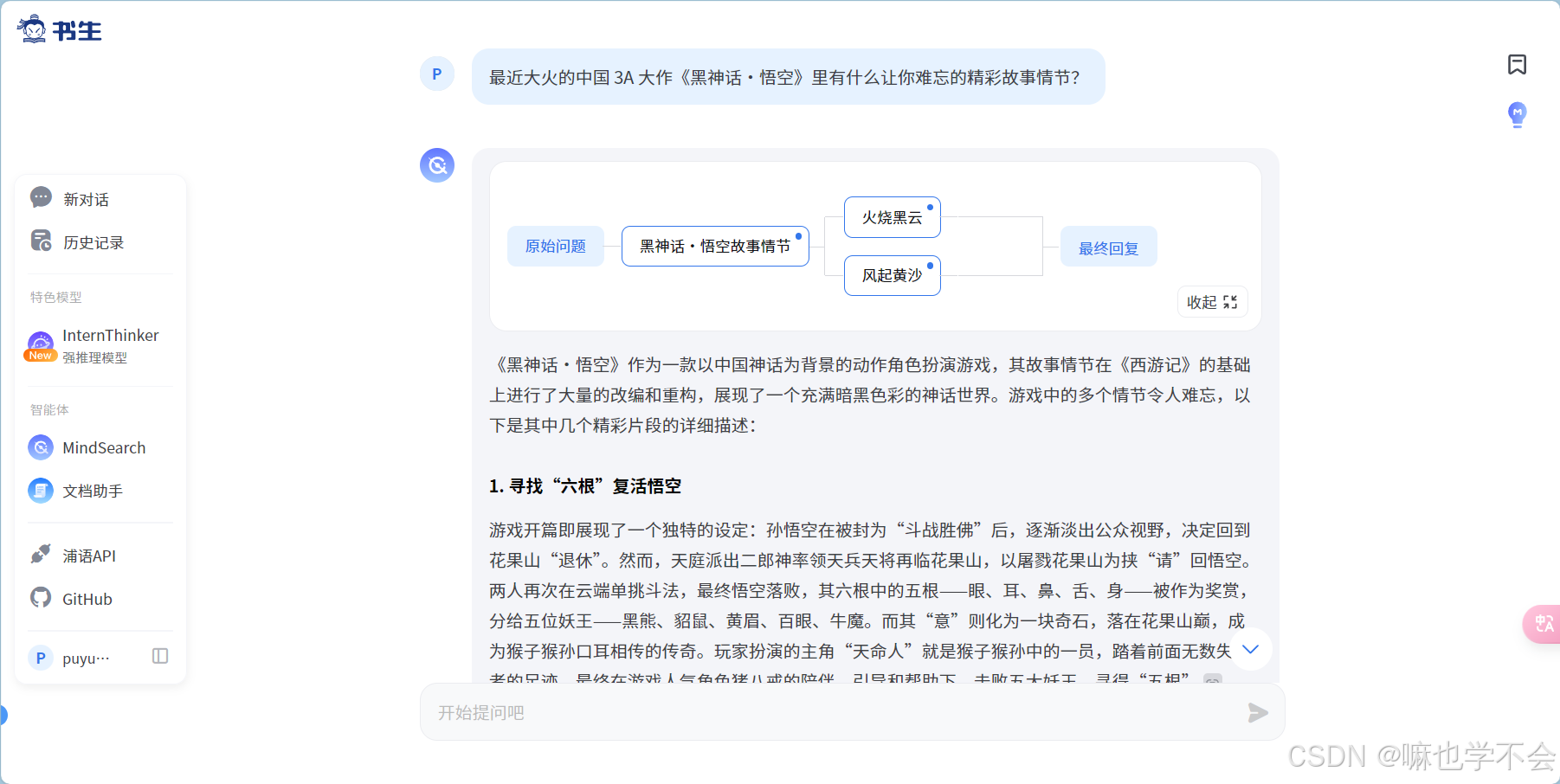Click the user question bubble text

tap(784, 77)
